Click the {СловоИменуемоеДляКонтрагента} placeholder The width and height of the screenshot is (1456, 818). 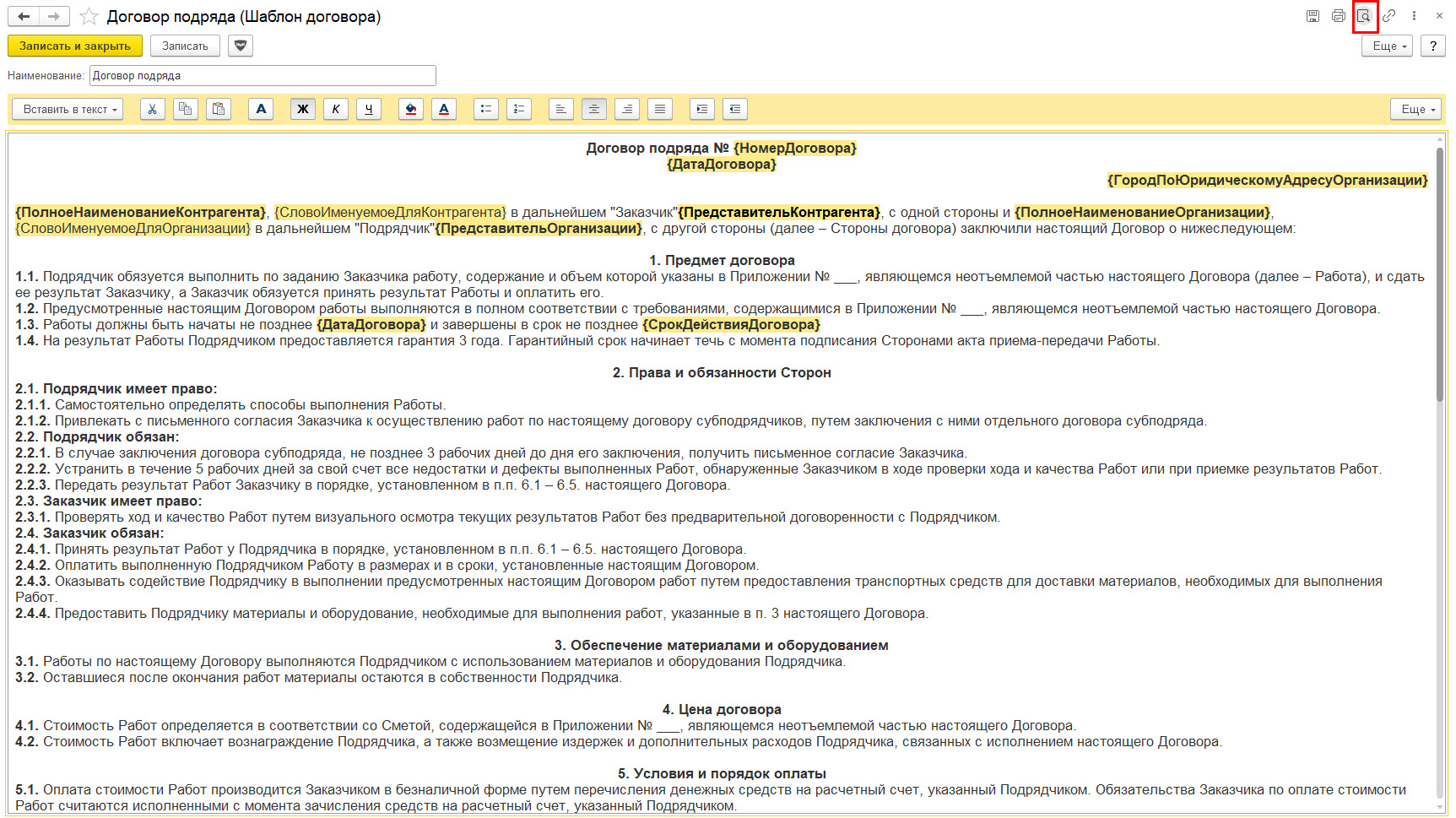[390, 212]
